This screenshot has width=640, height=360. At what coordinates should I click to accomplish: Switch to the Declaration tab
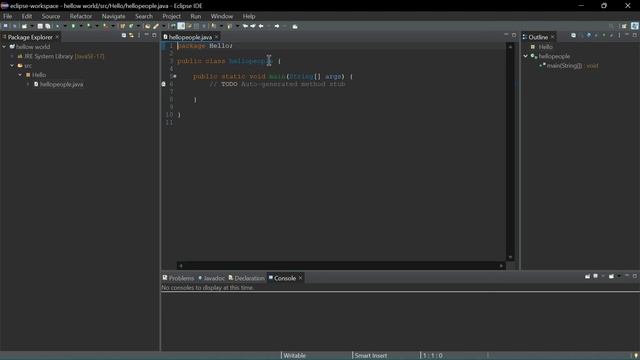[247, 278]
